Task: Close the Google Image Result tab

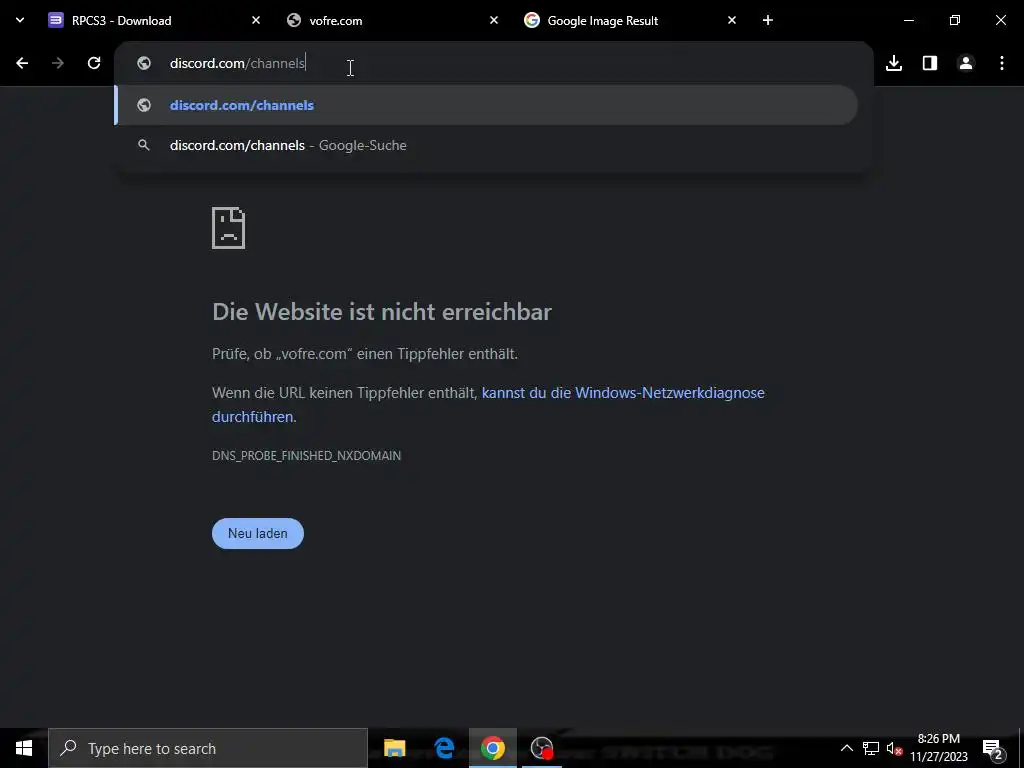Action: tap(731, 20)
